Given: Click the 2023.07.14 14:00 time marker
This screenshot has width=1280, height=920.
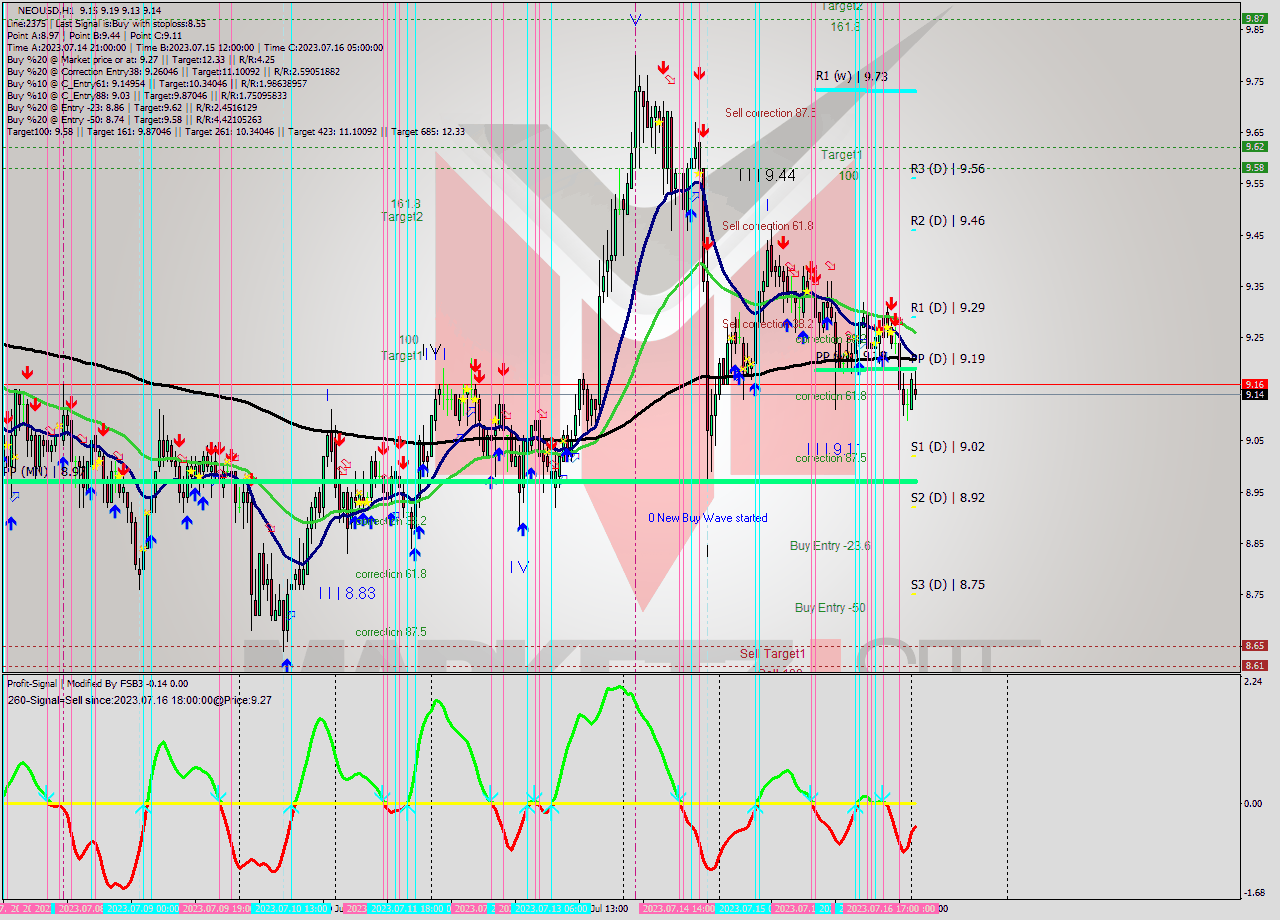Looking at the screenshot, I should pyautogui.click(x=678, y=909).
